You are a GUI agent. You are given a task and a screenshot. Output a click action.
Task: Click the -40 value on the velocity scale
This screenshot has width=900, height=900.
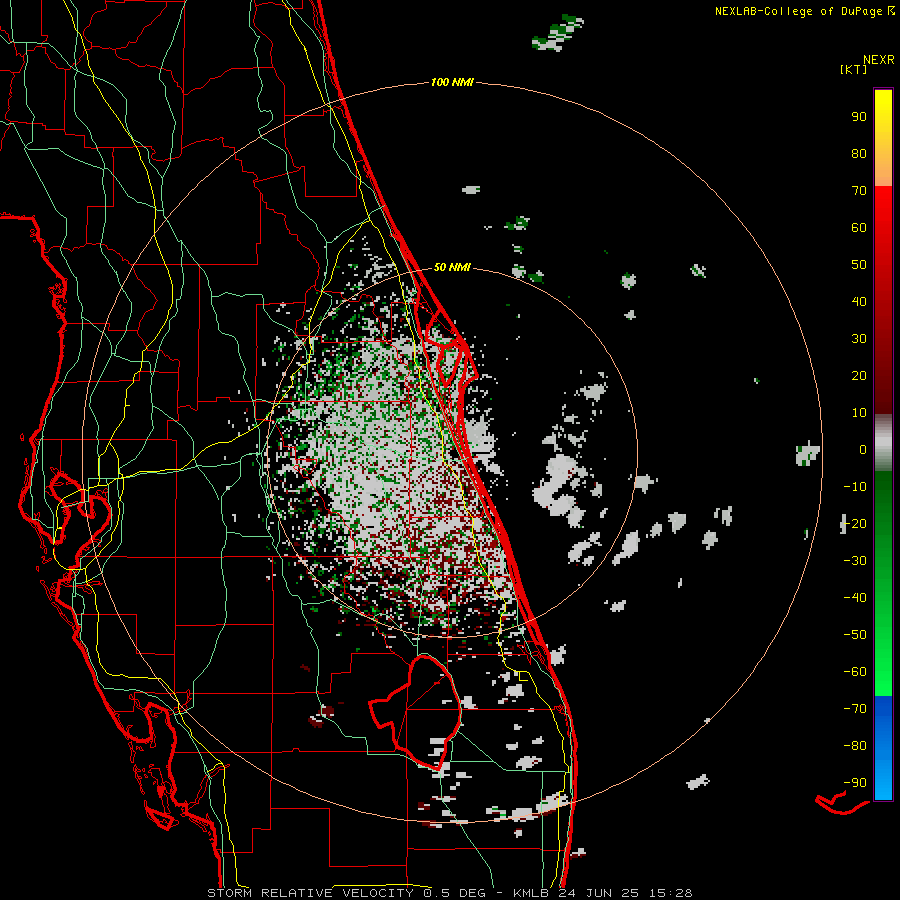[x=855, y=598]
